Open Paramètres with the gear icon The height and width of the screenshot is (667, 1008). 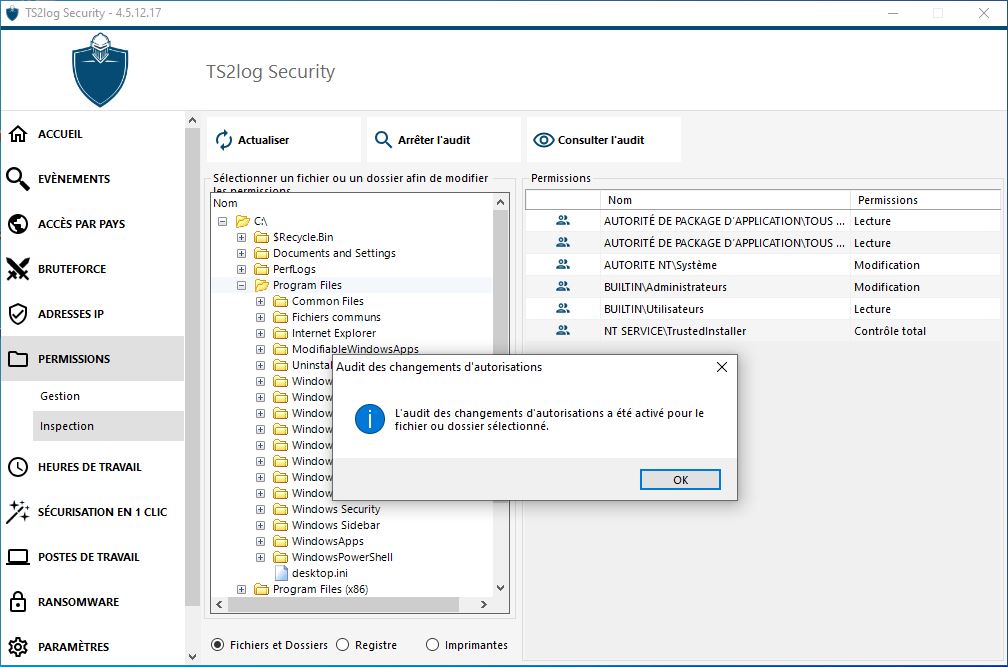click(18, 646)
